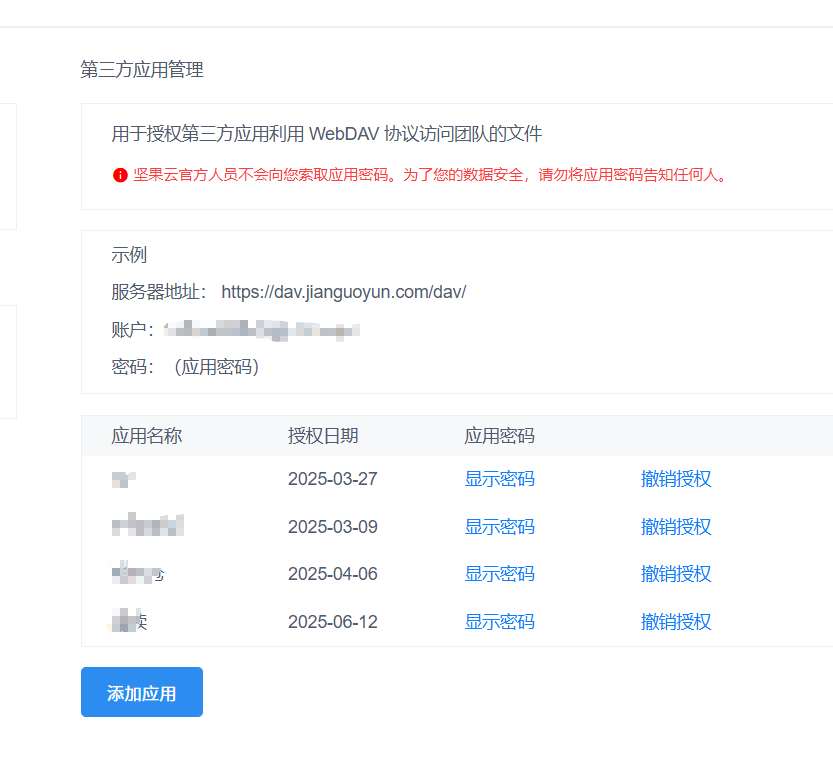This screenshot has height=774, width=833.
Task: Click the 2025-06-12 authorization date cell
Action: [x=333, y=622]
